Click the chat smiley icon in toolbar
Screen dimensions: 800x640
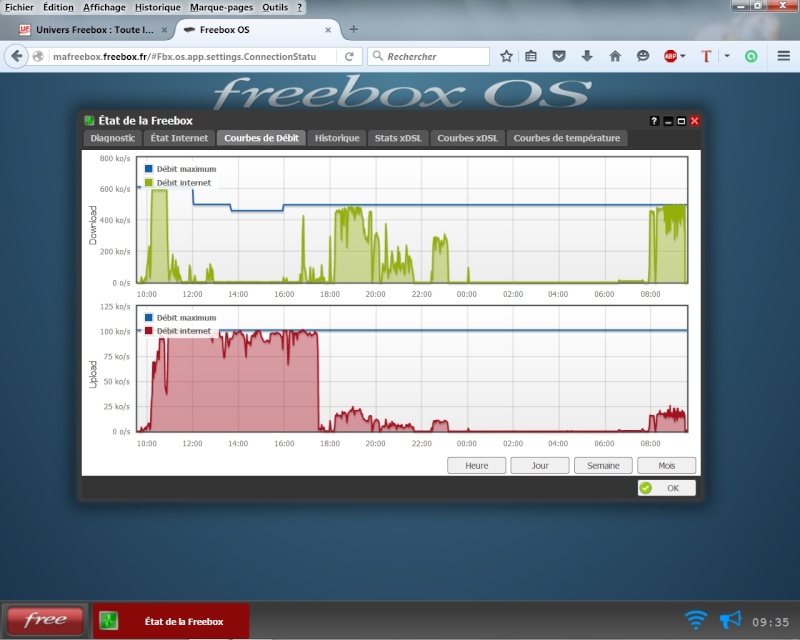(x=643, y=56)
